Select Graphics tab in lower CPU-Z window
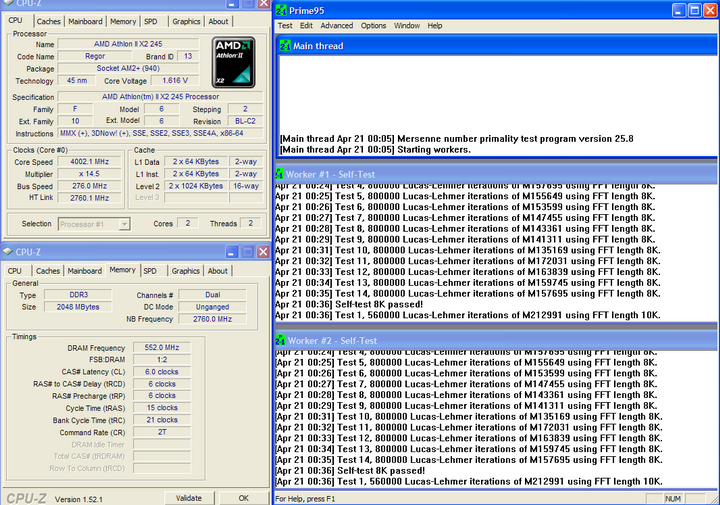Image resolution: width=720 pixels, height=505 pixels. [186, 271]
